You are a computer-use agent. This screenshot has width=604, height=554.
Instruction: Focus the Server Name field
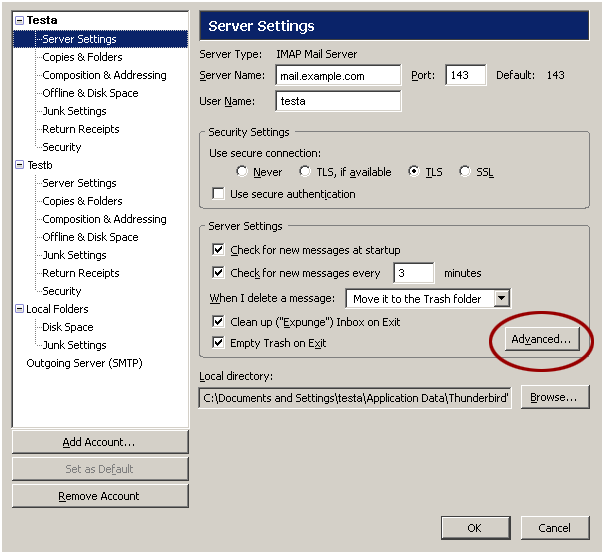338,75
